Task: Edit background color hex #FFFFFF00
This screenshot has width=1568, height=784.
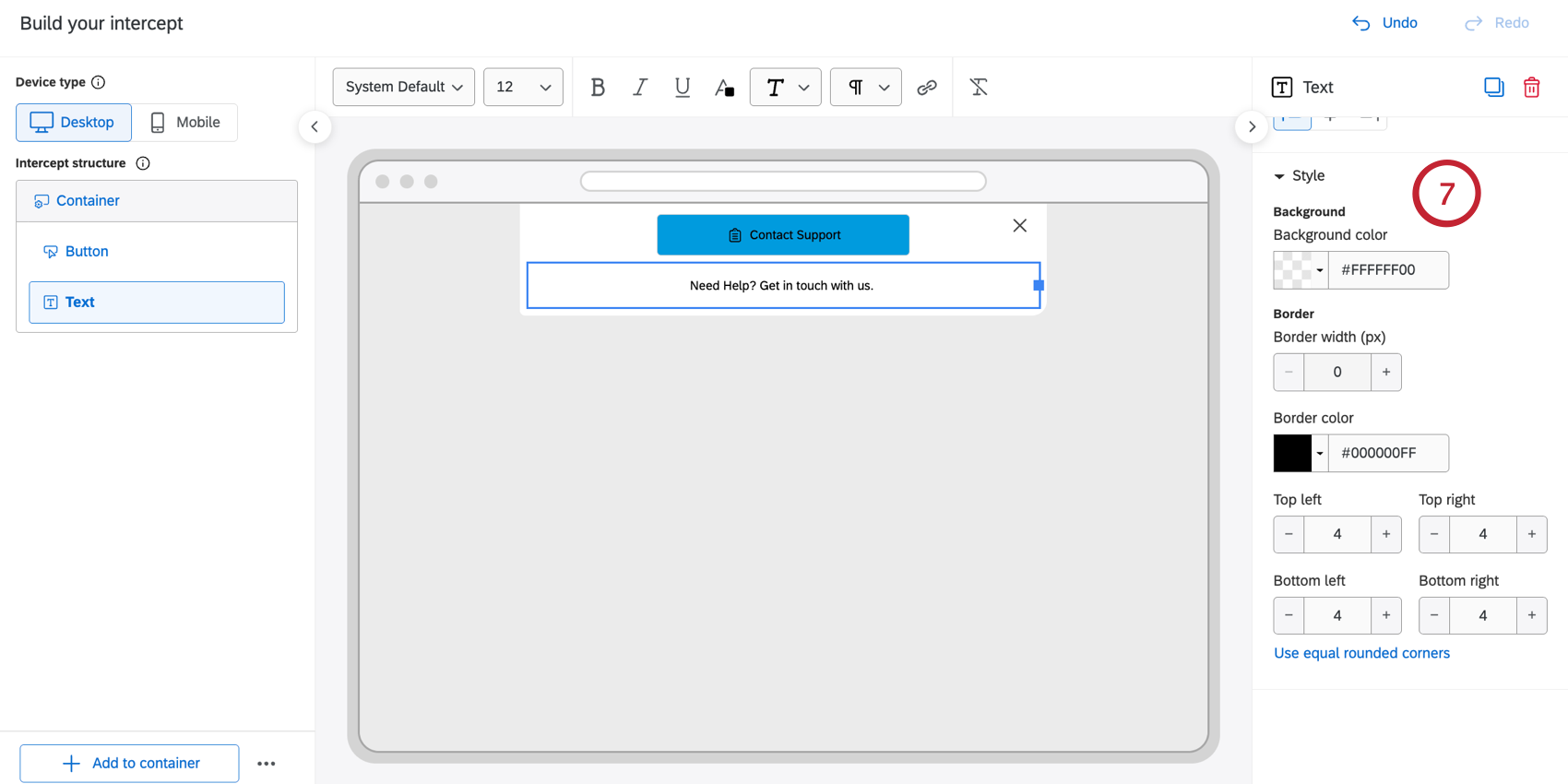Action: pos(1388,270)
